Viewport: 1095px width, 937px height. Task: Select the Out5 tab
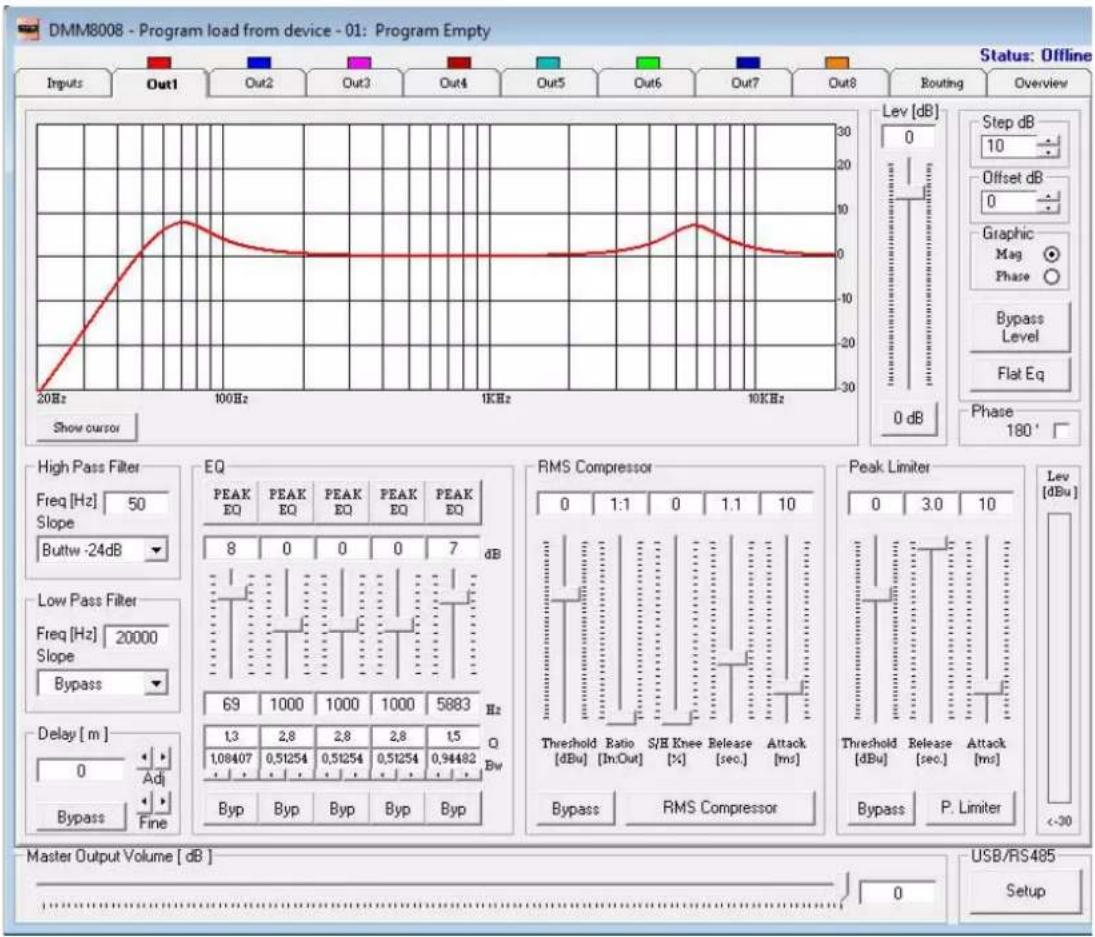point(550,83)
